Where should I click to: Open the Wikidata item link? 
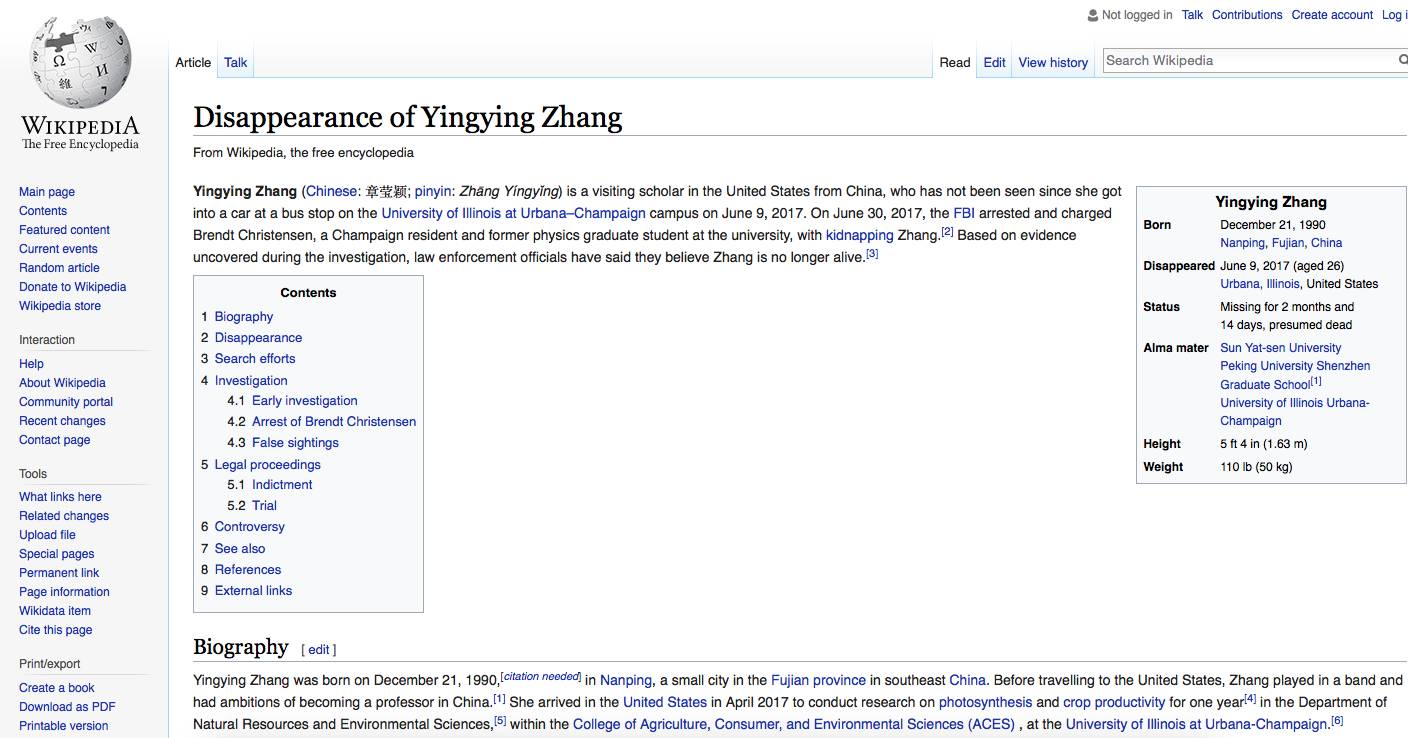pyautogui.click(x=54, y=611)
